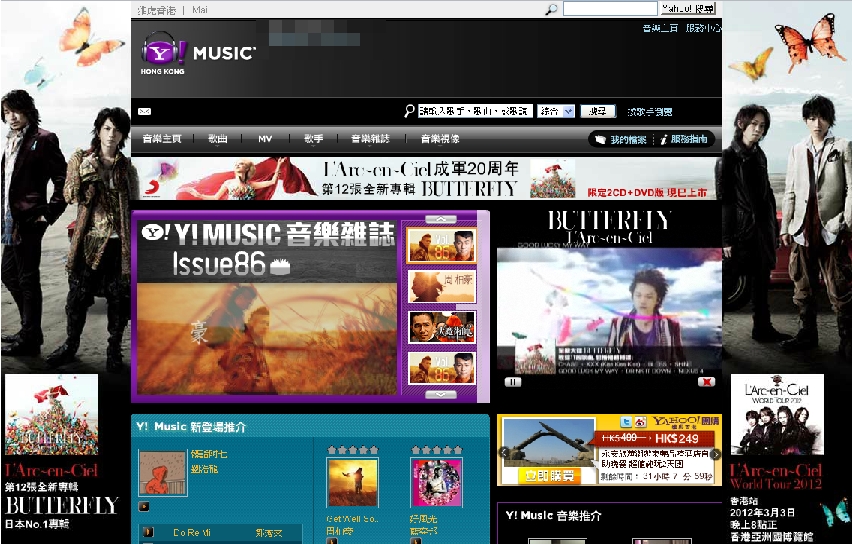Select the first Vol. 86 magazine thumbnail
Viewport: 852px width, 544px height.
441,245
